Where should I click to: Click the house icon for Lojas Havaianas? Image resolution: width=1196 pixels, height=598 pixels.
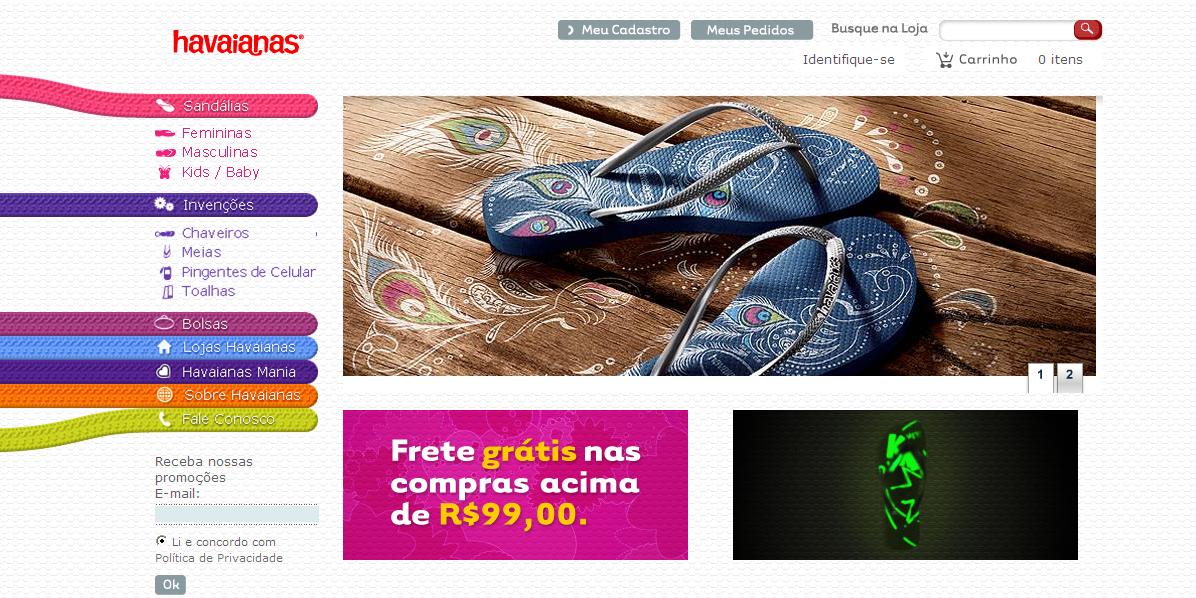click(x=164, y=347)
